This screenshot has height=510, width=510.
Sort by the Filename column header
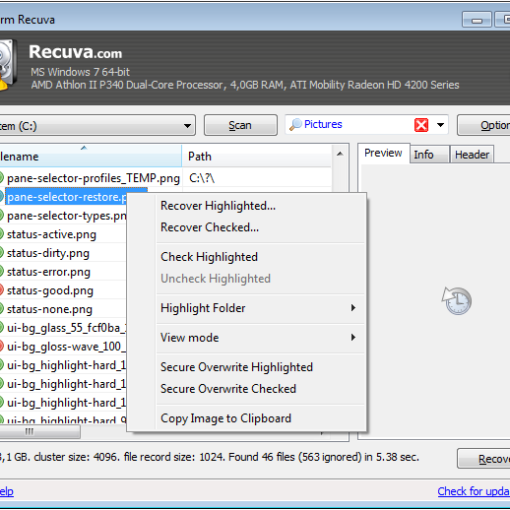pyautogui.click(x=91, y=156)
